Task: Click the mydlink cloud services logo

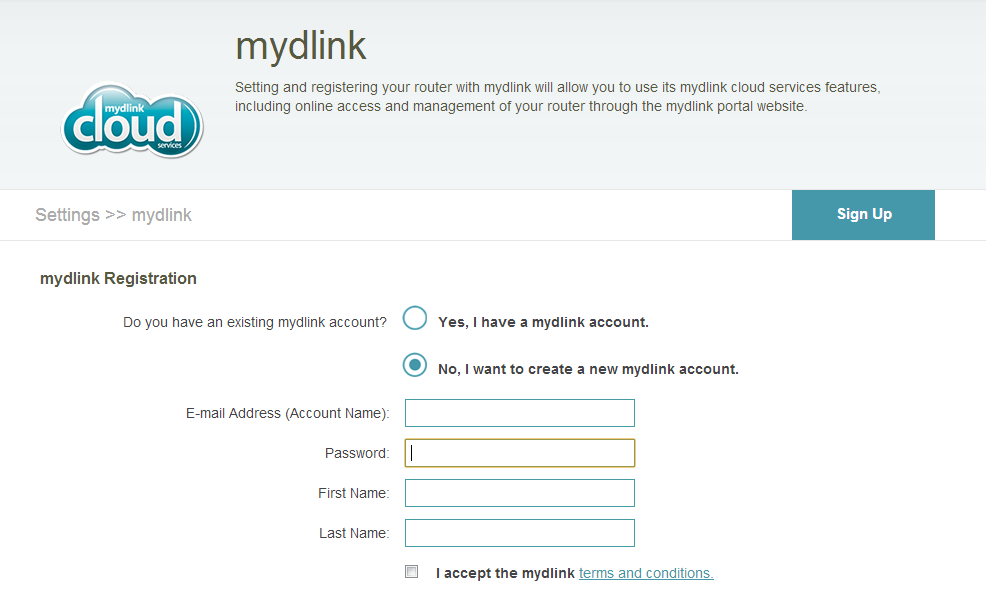Action: coord(132,122)
